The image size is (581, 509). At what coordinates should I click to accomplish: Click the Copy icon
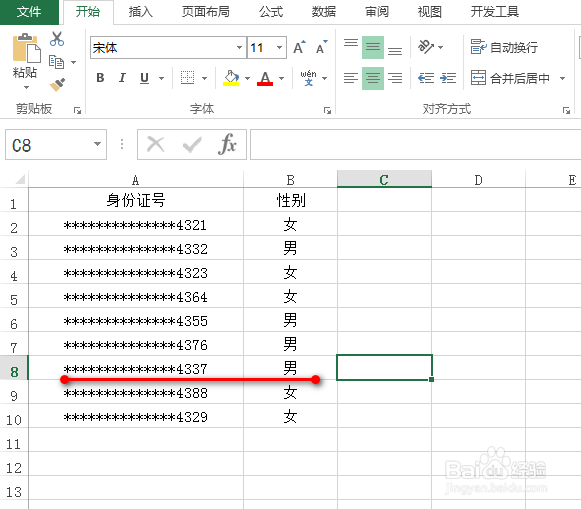(x=57, y=62)
